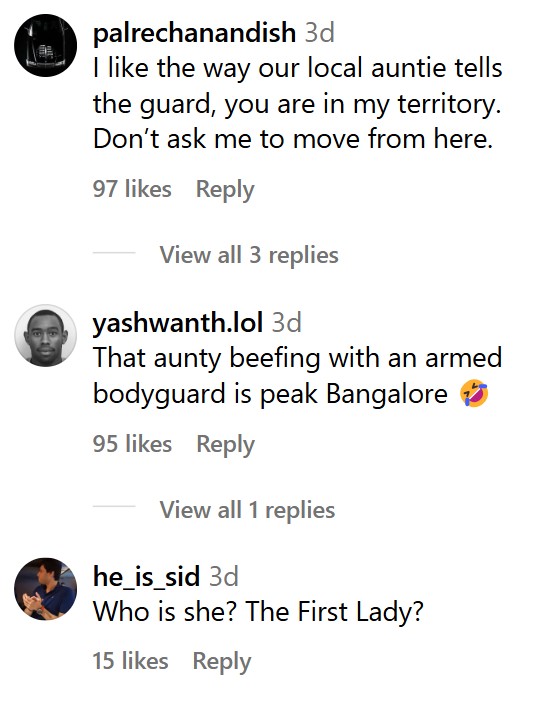Image resolution: width=533 pixels, height=711 pixels.
Task: Open yashwanth.lol's profile avatar
Action: pyautogui.click(x=45, y=336)
